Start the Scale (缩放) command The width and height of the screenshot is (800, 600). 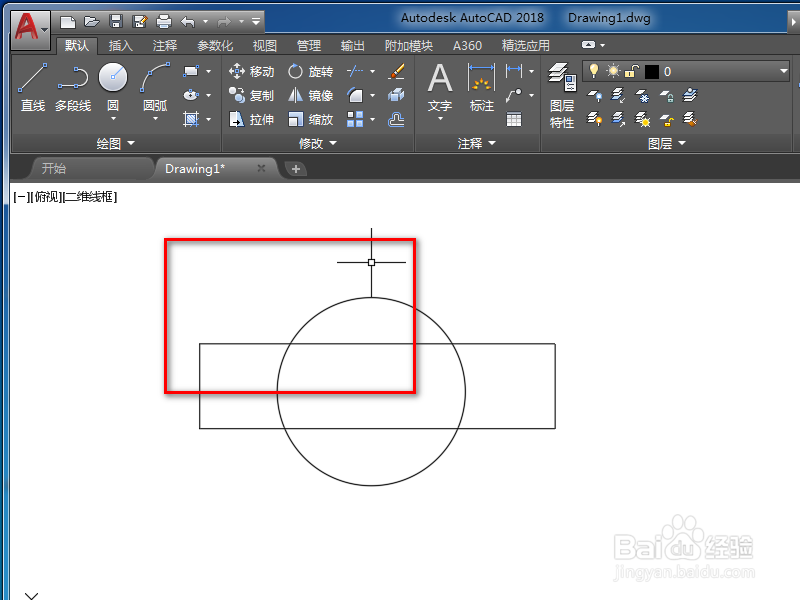310,119
